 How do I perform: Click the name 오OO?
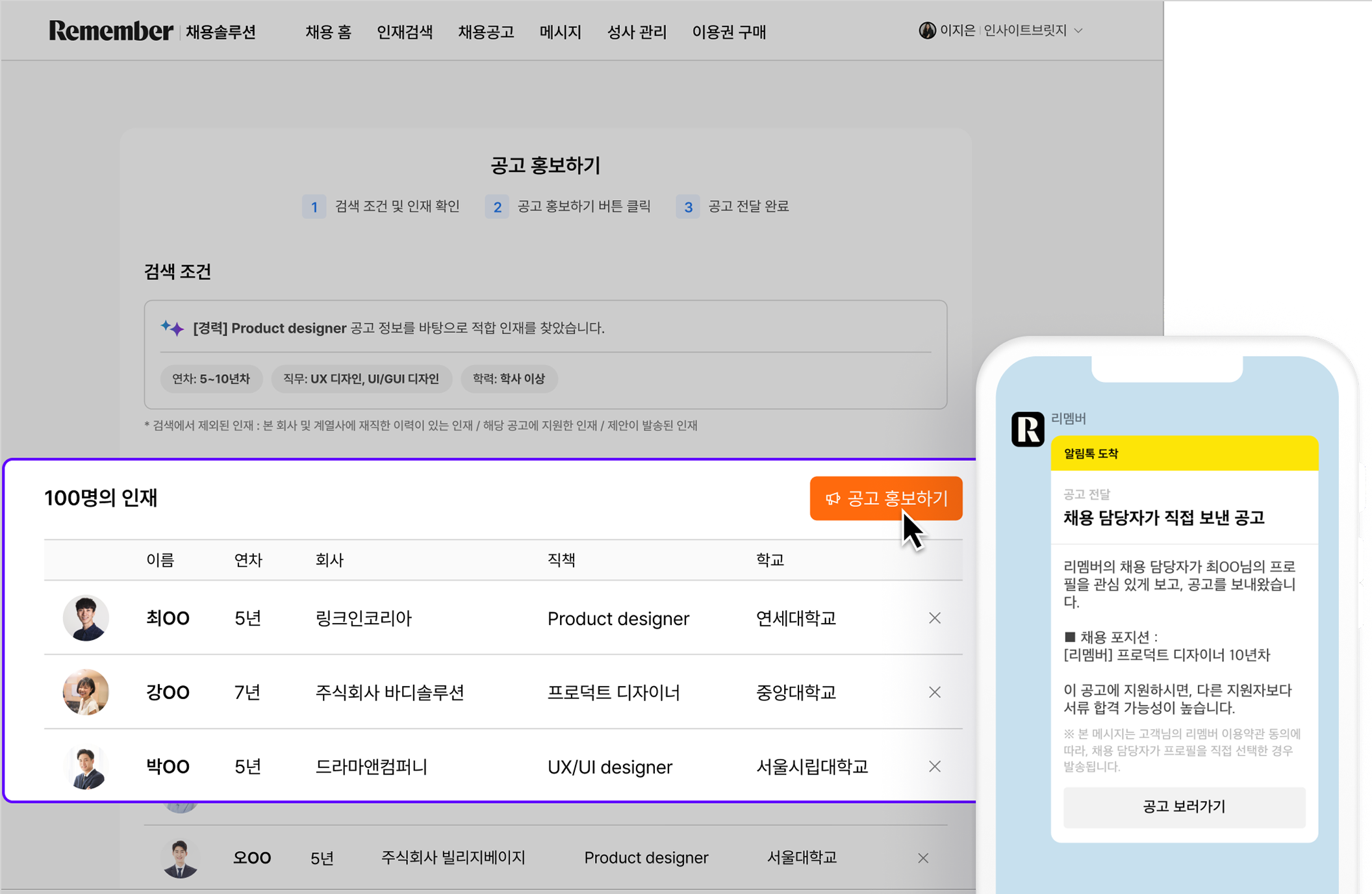pos(252,858)
